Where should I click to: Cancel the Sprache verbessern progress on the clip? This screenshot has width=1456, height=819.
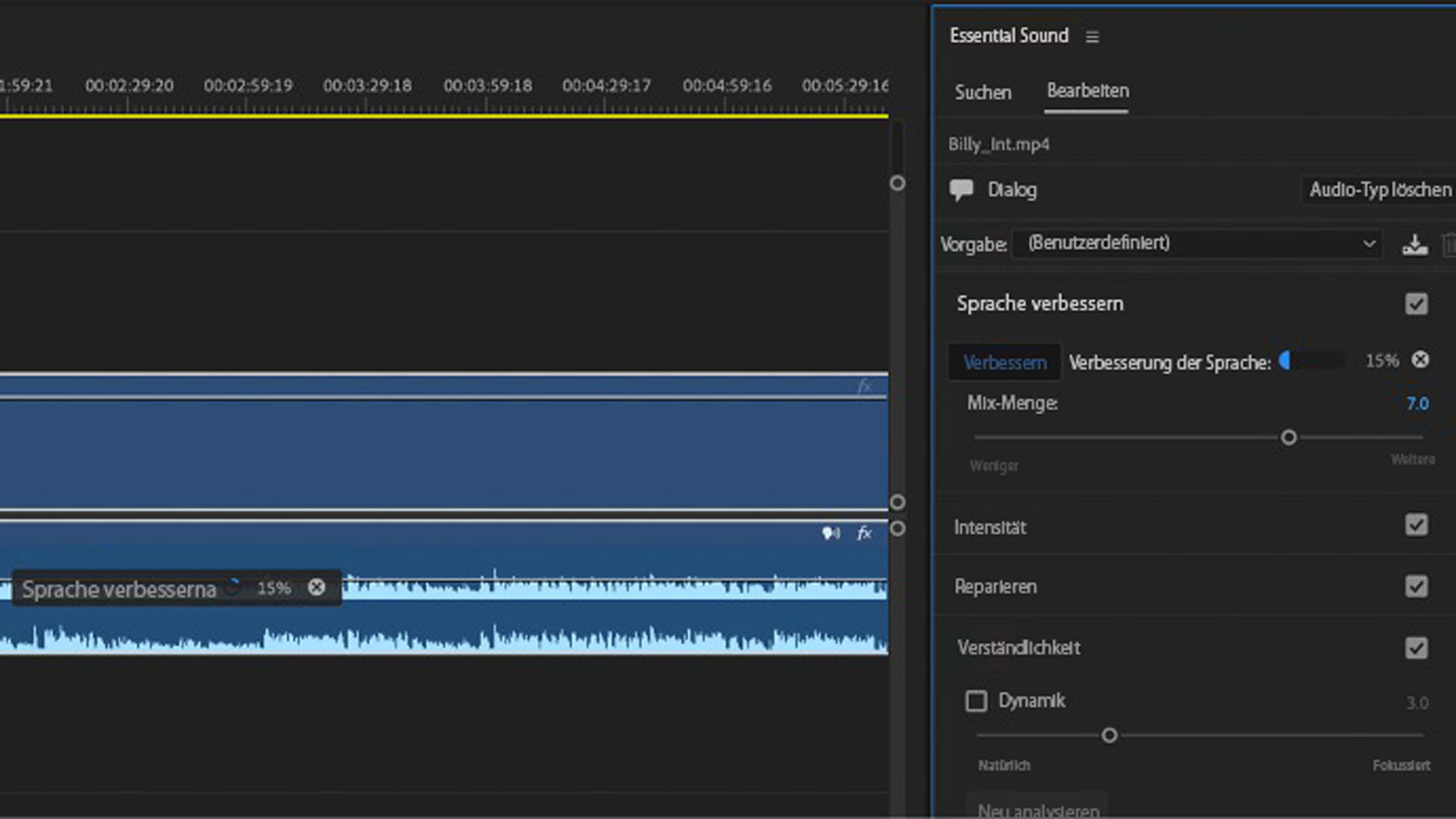point(316,587)
